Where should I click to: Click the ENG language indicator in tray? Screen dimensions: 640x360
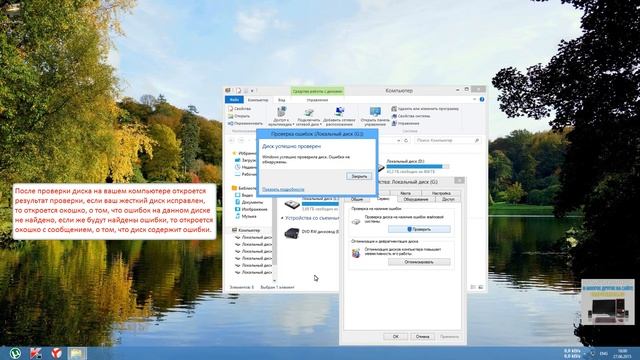click(604, 353)
